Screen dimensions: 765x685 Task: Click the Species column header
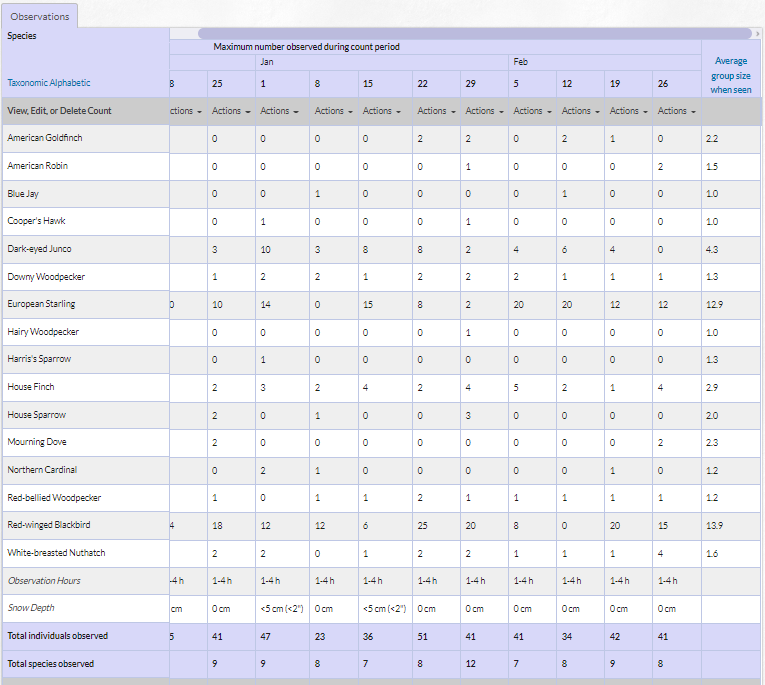pyautogui.click(x=21, y=36)
